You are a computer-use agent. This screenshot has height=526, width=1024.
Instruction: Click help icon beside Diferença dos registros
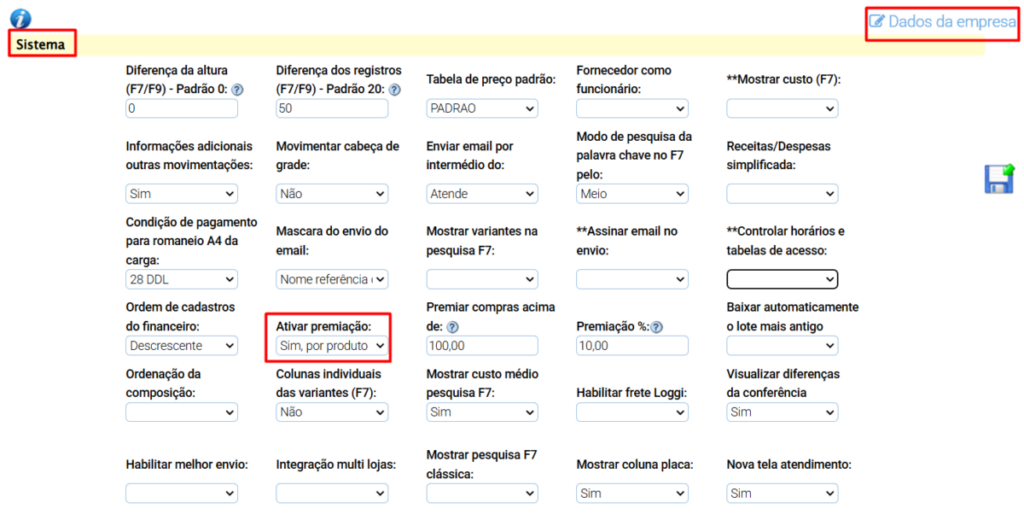coord(395,91)
